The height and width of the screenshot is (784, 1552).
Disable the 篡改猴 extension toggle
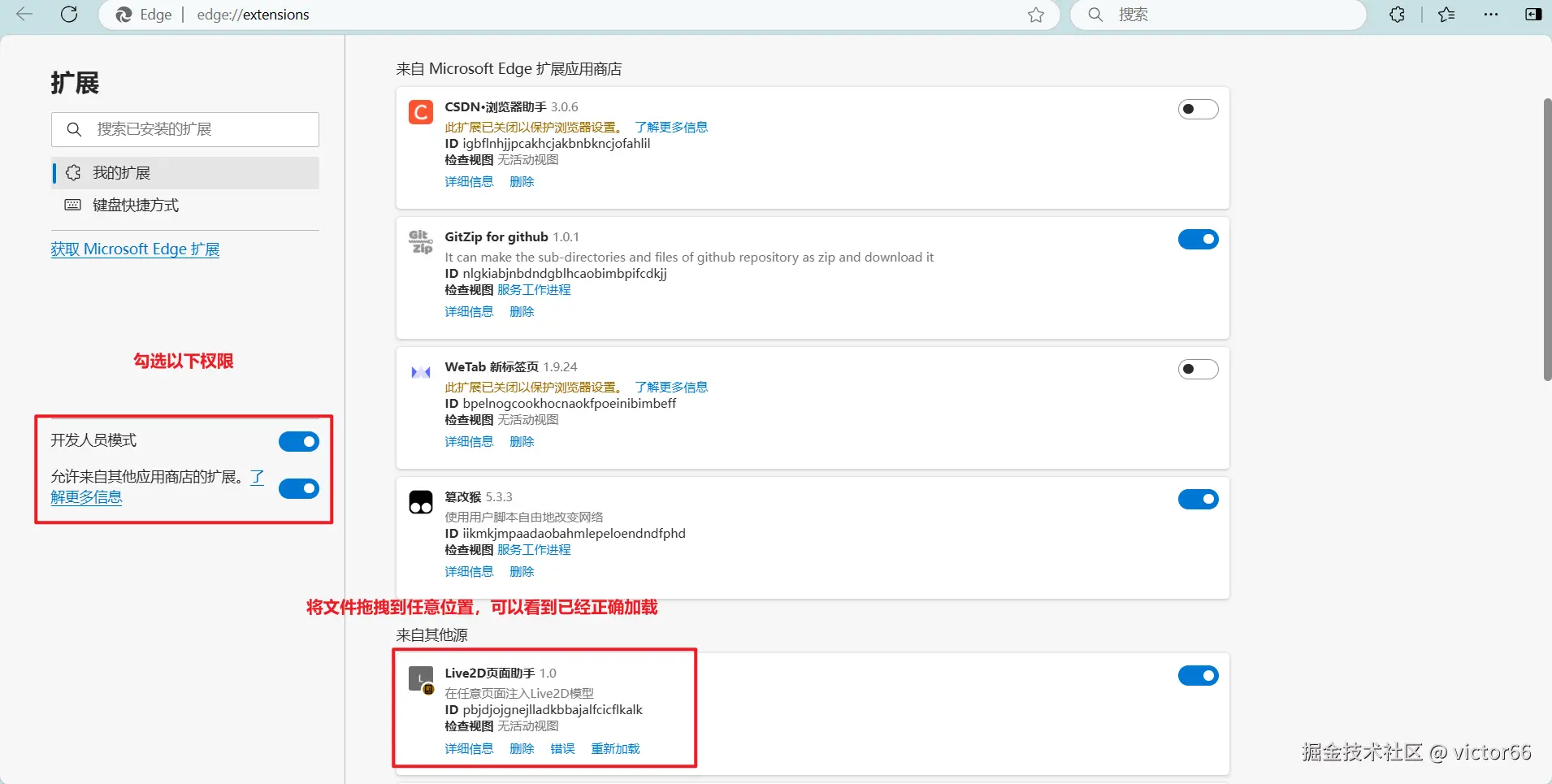tap(1199, 499)
